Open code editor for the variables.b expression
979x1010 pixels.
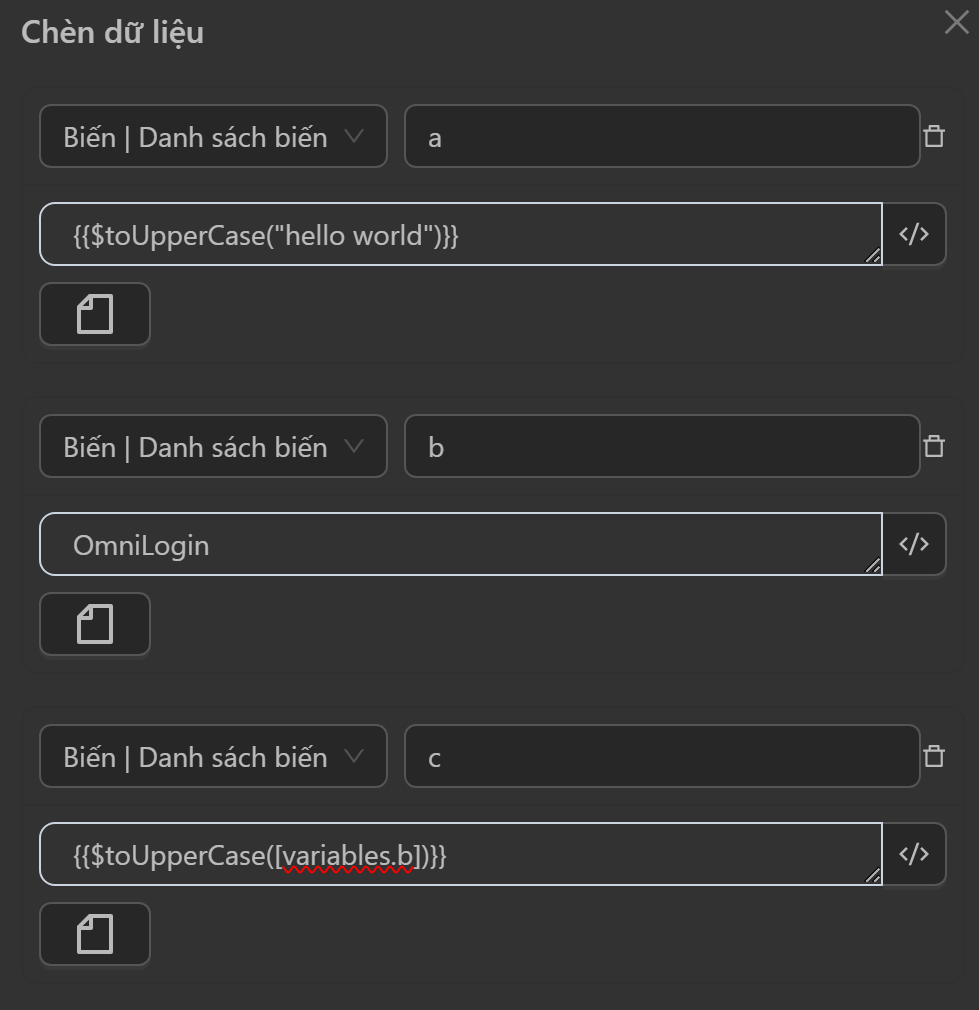(x=914, y=855)
